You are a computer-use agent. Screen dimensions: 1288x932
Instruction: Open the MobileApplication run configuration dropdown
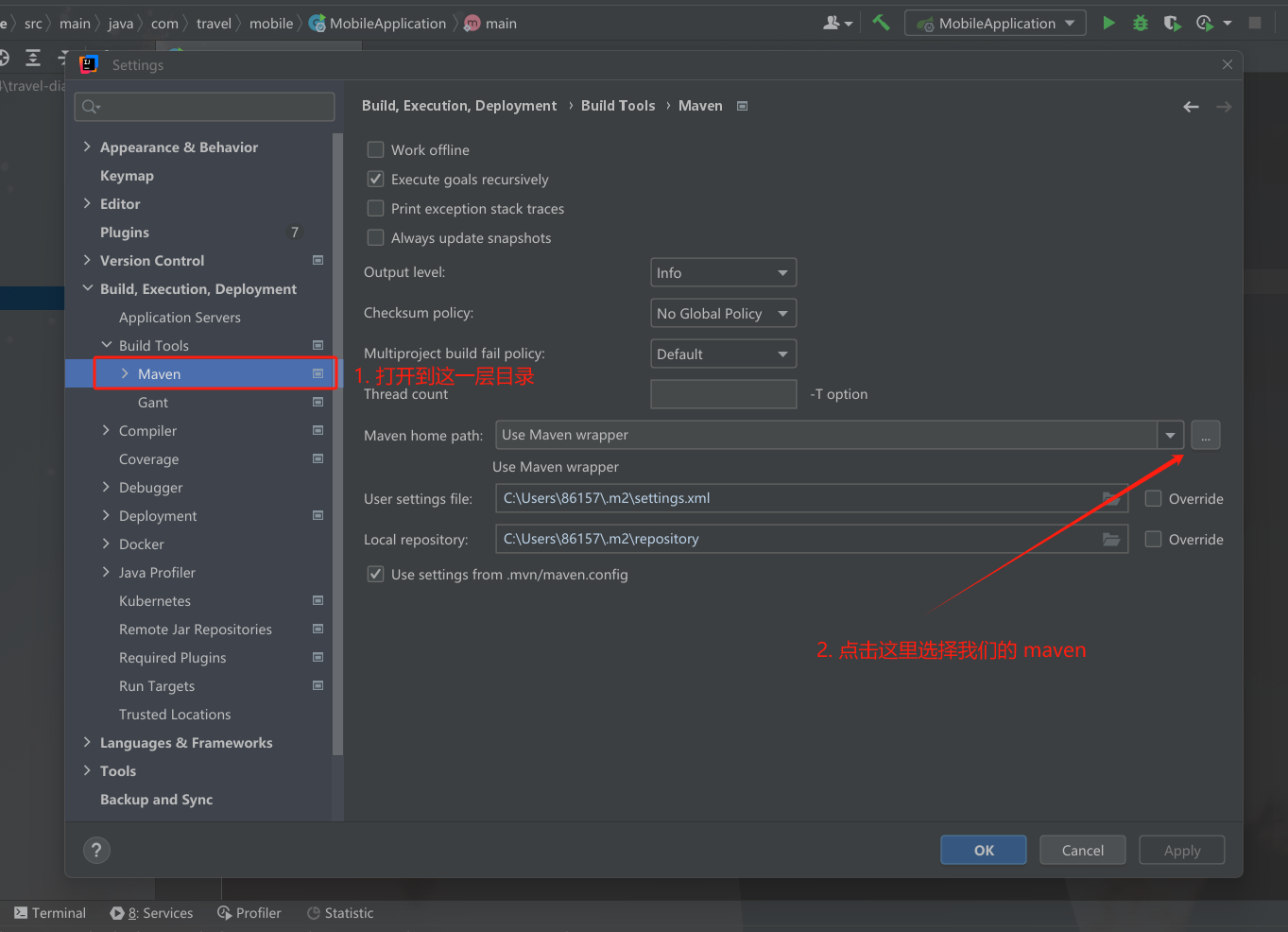point(995,23)
